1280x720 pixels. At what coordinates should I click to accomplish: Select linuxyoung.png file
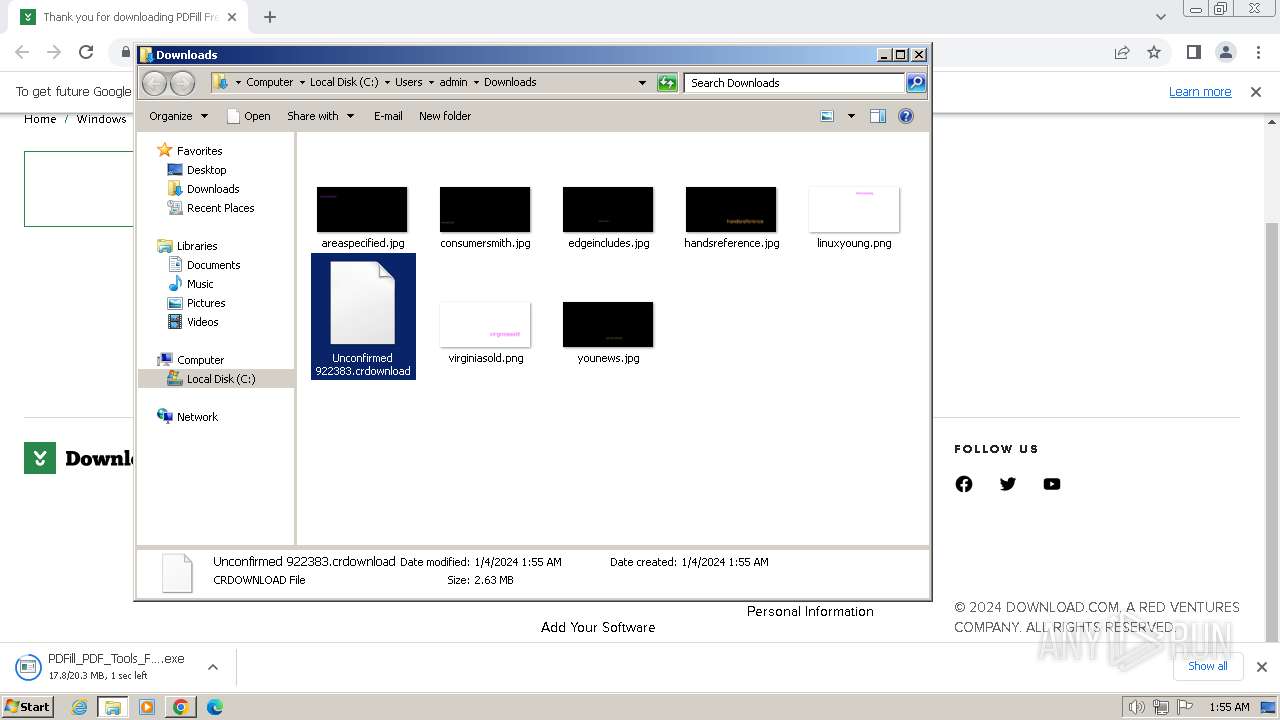(854, 218)
